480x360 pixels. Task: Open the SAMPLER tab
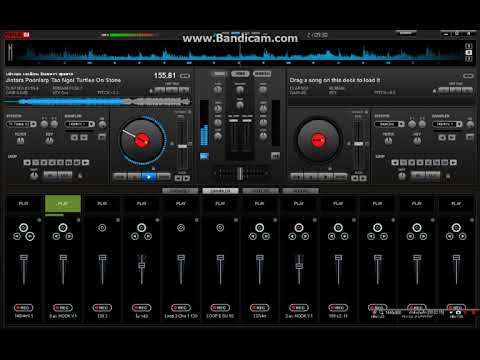tap(220, 191)
